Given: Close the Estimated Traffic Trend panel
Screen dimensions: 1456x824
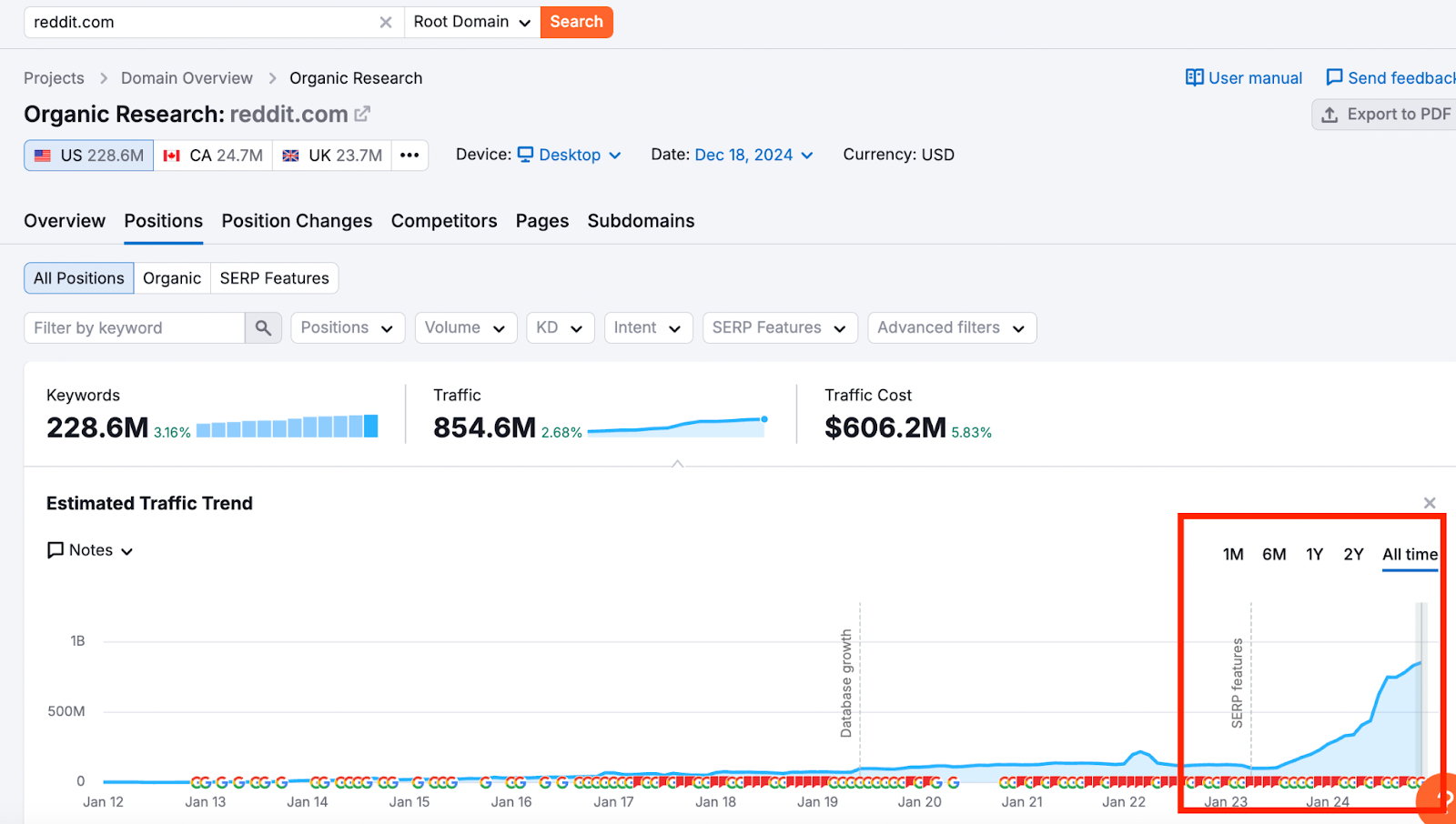Looking at the screenshot, I should (1430, 503).
